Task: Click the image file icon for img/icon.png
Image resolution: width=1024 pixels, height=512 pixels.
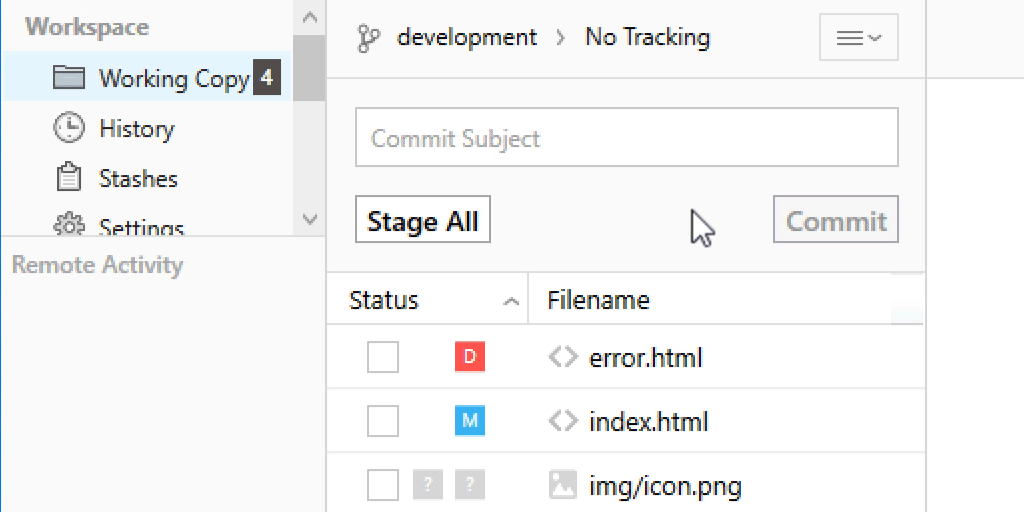Action: [563, 485]
